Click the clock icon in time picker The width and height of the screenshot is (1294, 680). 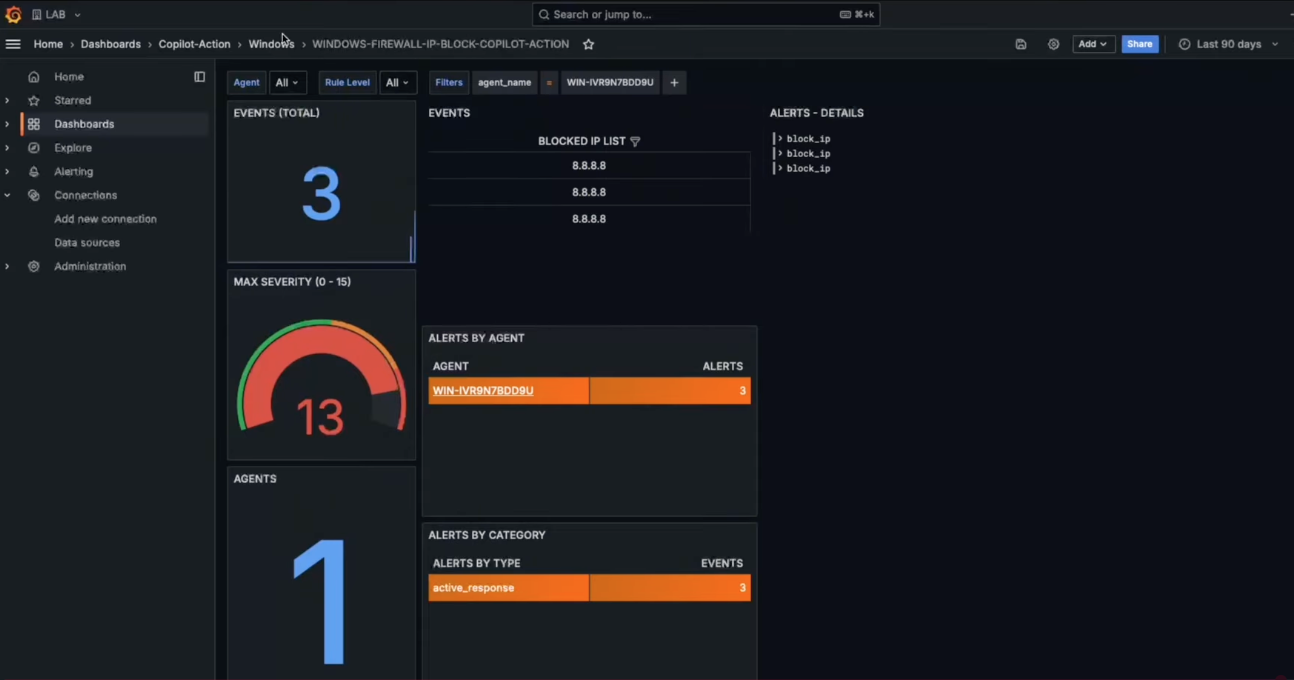(x=1184, y=44)
